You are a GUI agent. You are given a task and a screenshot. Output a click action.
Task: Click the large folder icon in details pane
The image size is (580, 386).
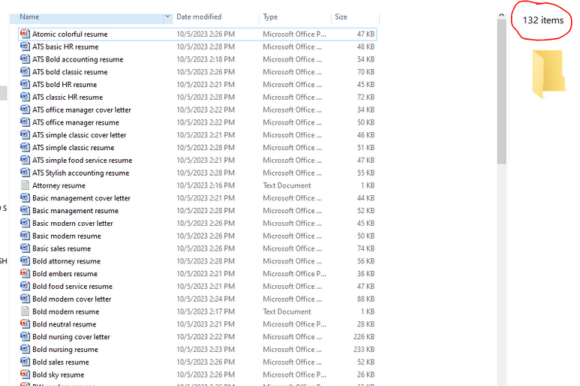click(549, 73)
